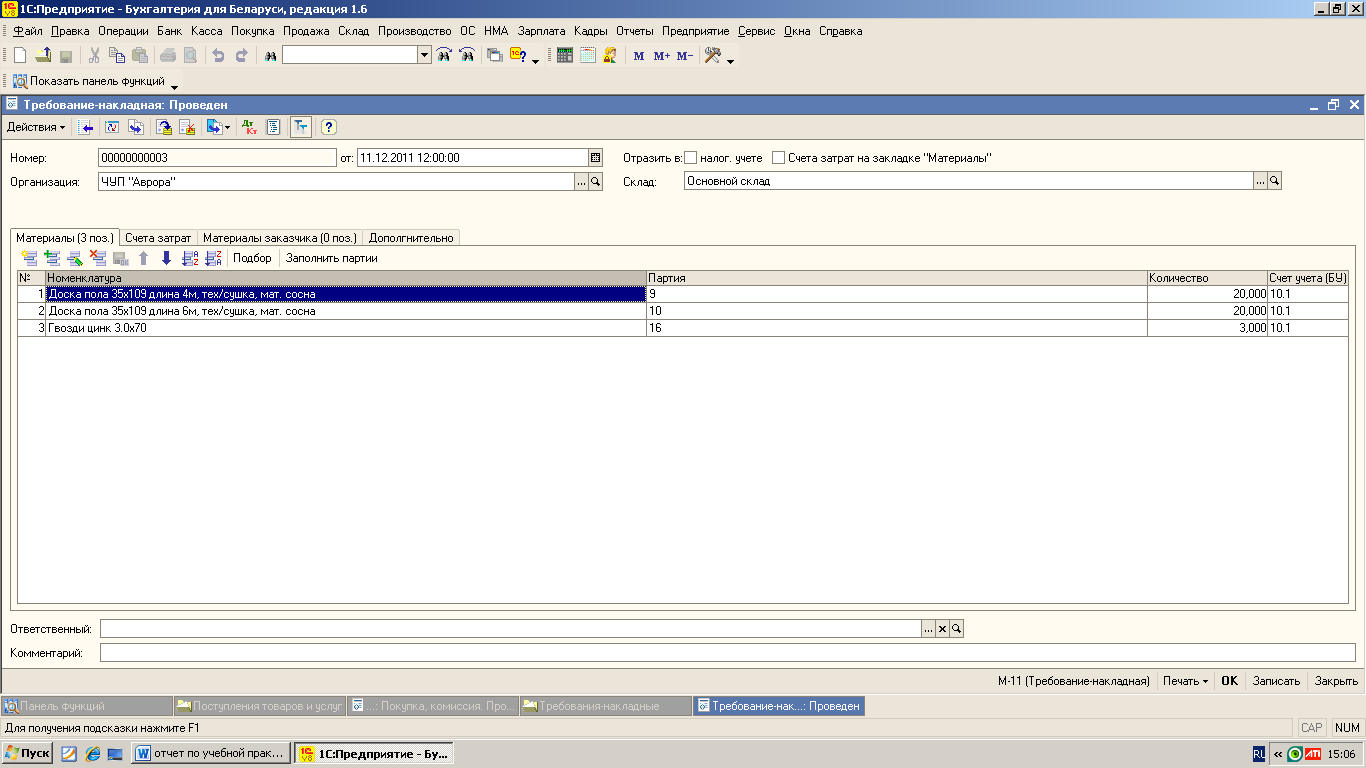Open the Банк menu

(170, 31)
